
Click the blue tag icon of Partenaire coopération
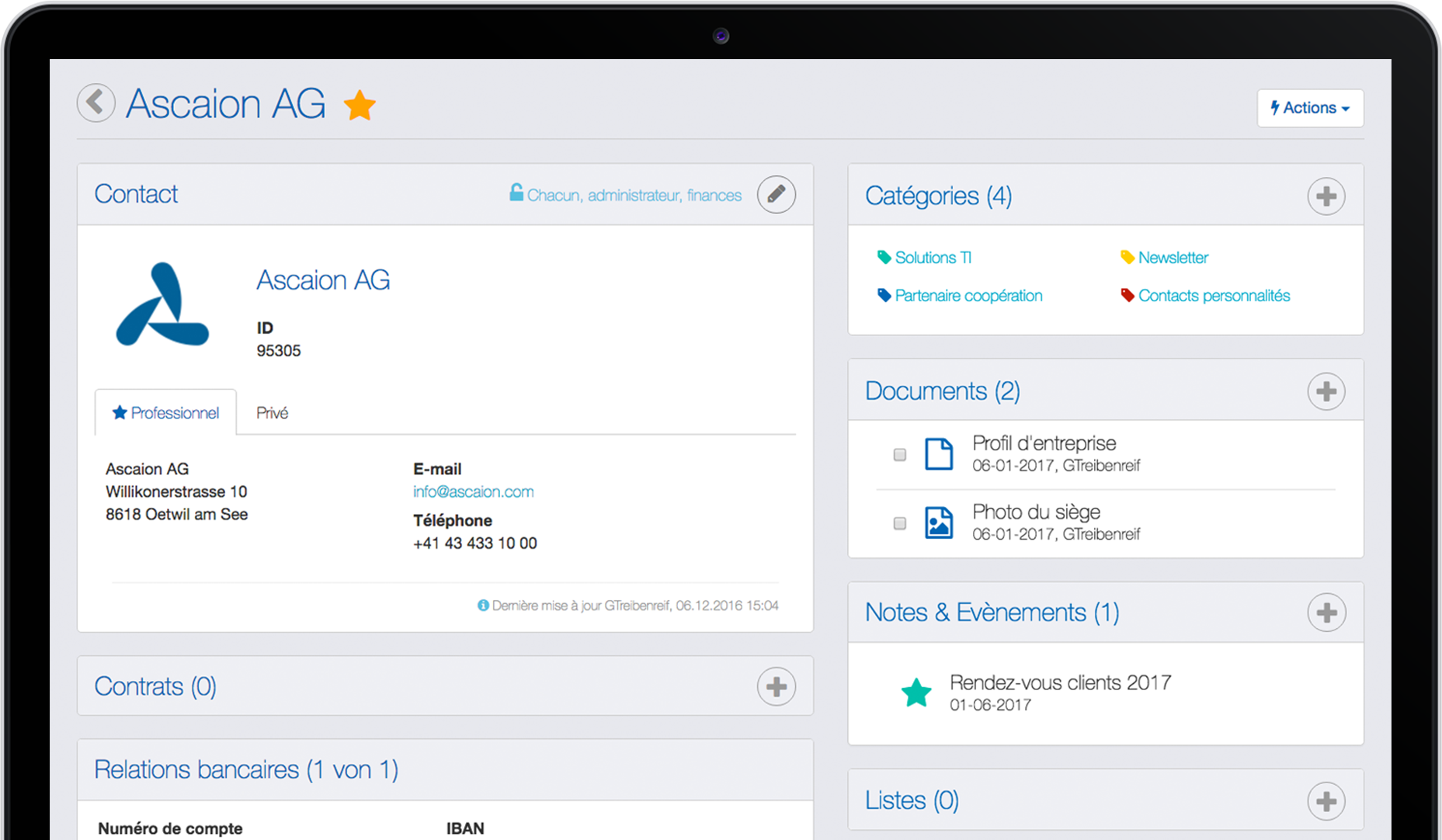pos(884,296)
